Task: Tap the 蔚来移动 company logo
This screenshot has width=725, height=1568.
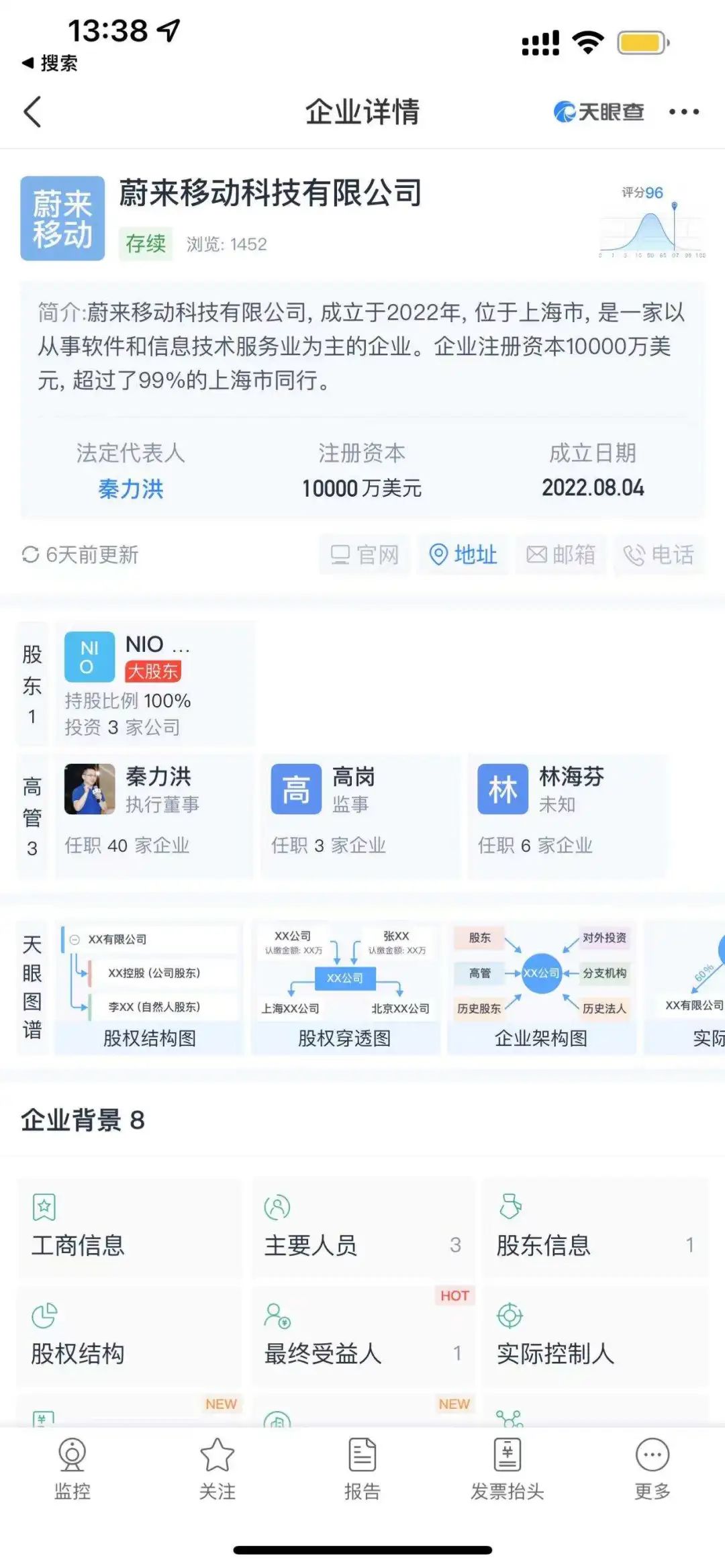Action: point(62,218)
